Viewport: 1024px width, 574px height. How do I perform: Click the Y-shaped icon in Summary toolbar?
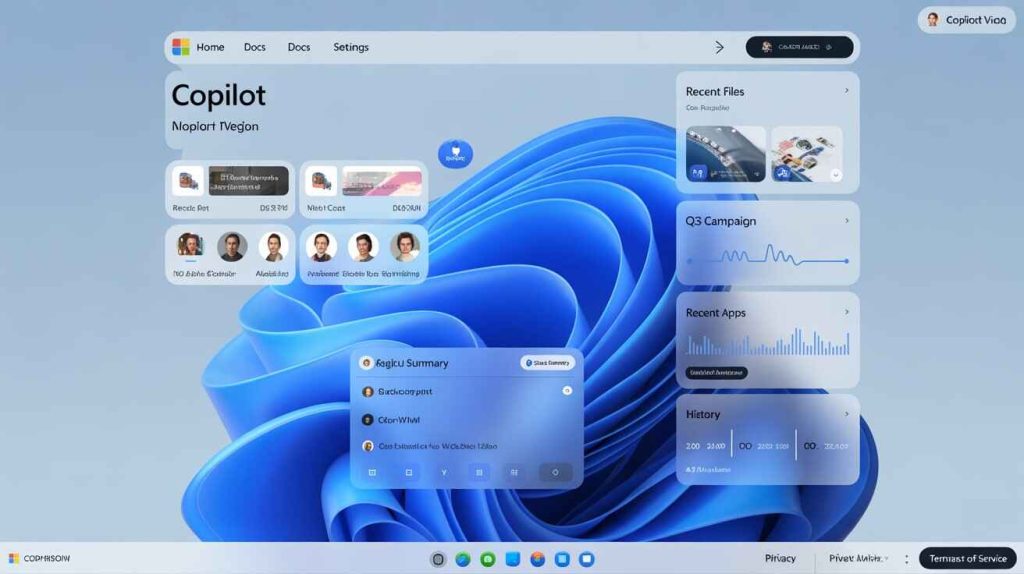[443, 472]
